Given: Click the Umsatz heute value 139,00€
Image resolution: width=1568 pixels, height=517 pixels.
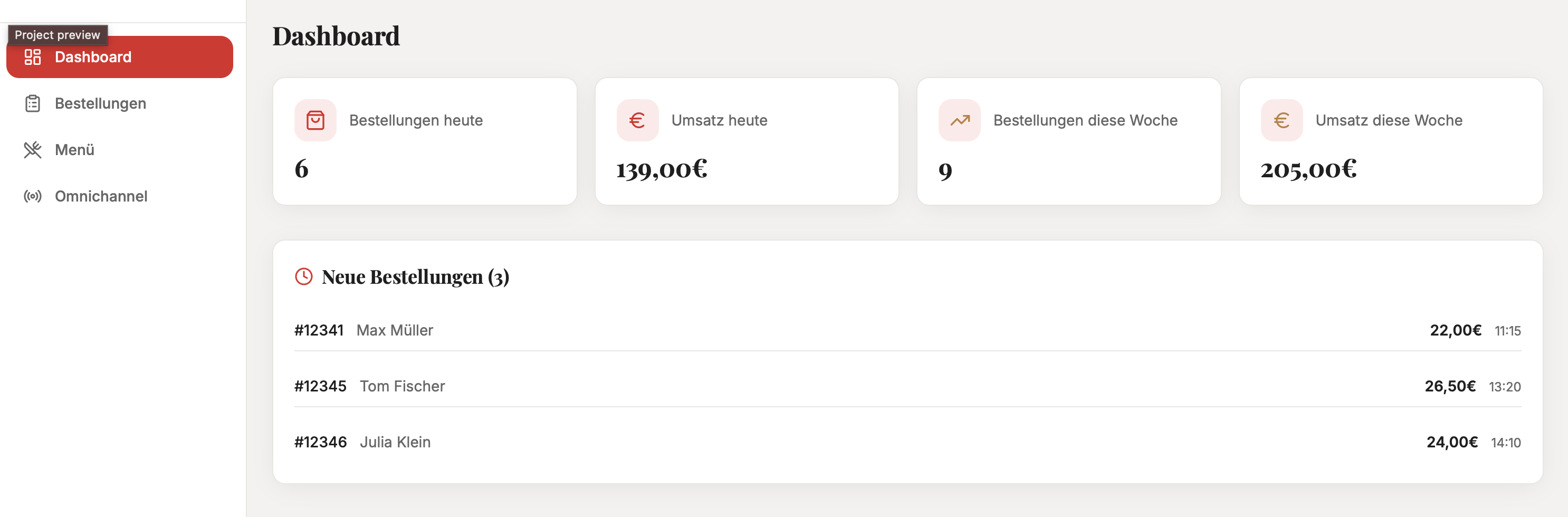Looking at the screenshot, I should click(x=661, y=169).
